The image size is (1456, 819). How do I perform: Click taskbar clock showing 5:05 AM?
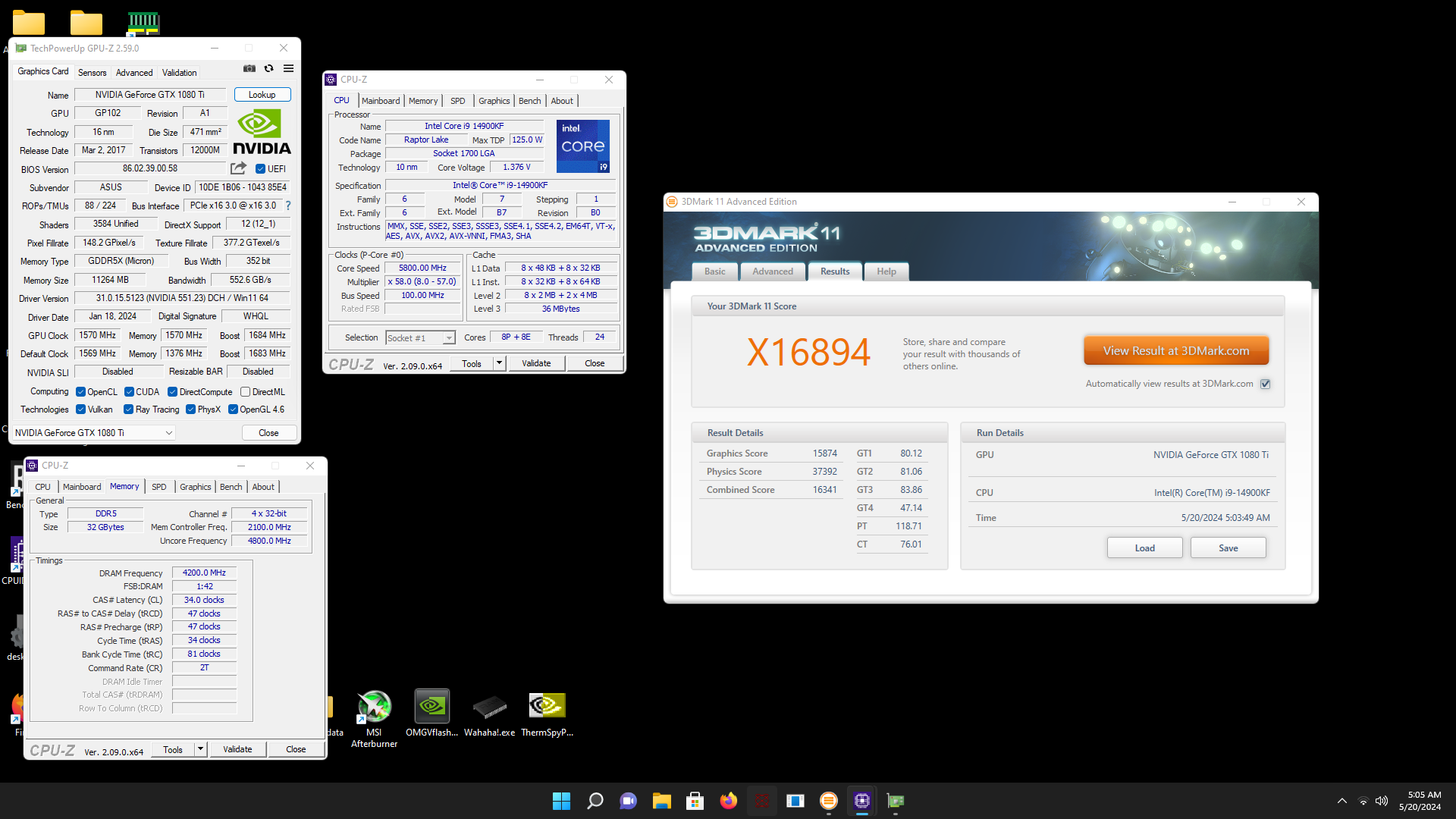tap(1420, 801)
